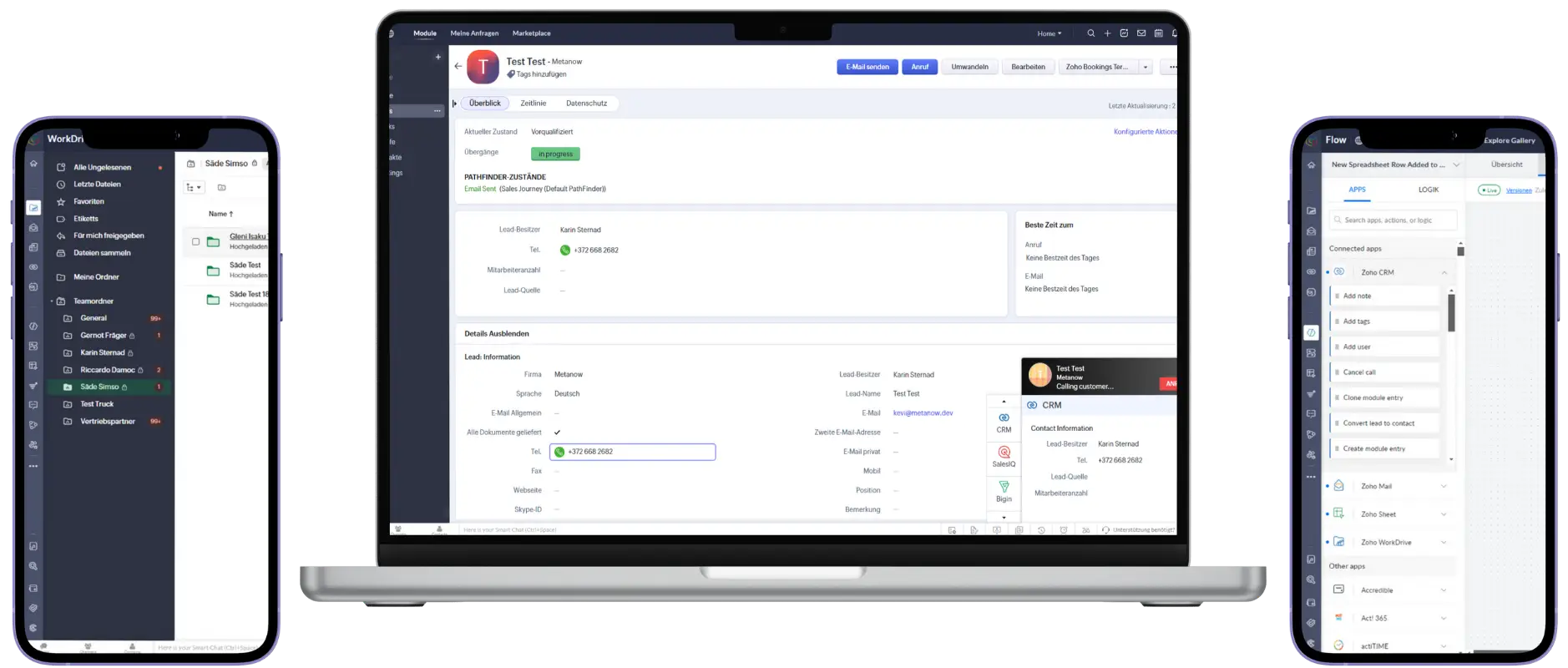Tick the checkbox beside Gleni Isaku folder
The height and width of the screenshot is (668, 1568).
(196, 242)
